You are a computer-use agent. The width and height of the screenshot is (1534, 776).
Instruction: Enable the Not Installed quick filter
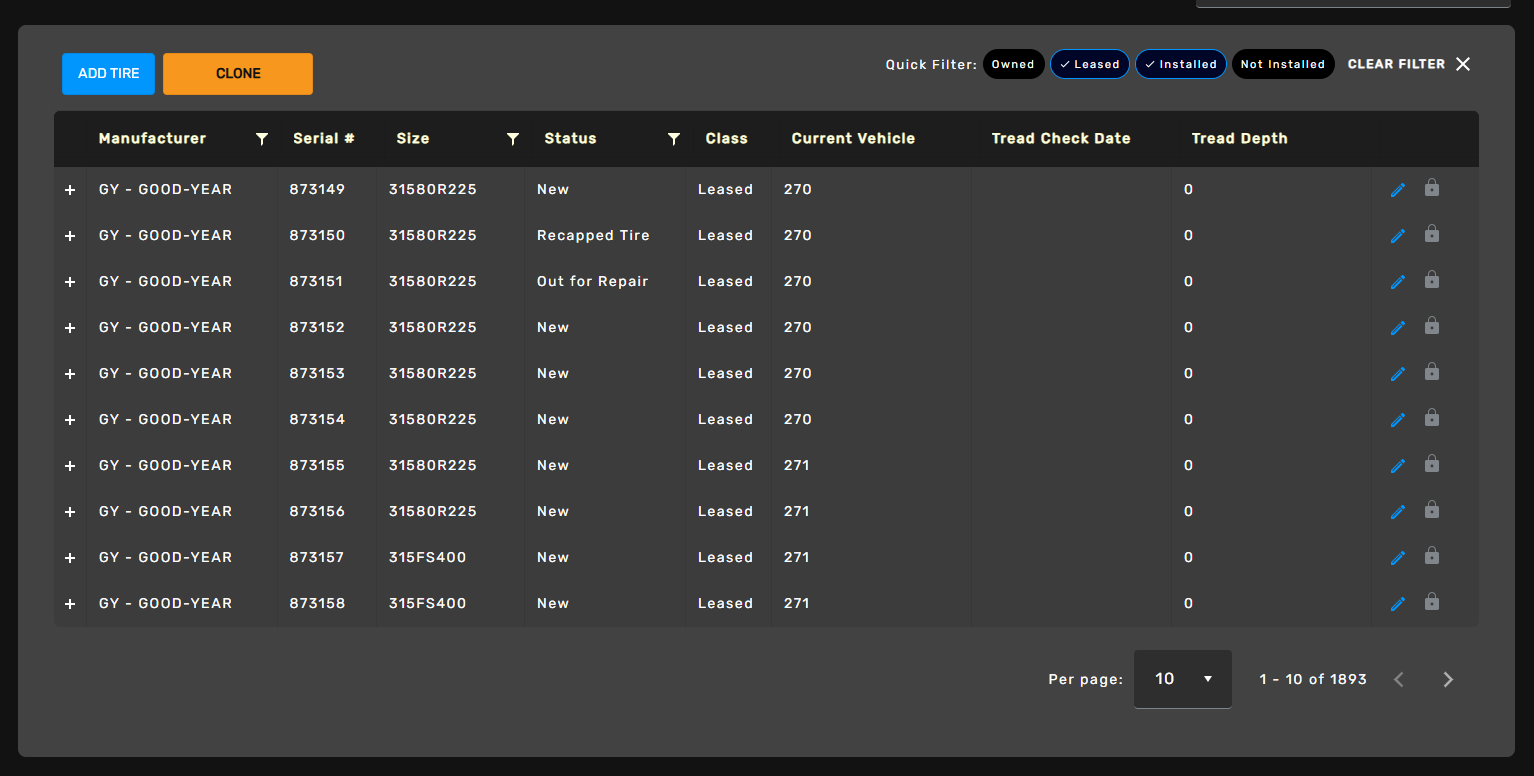coord(1282,64)
